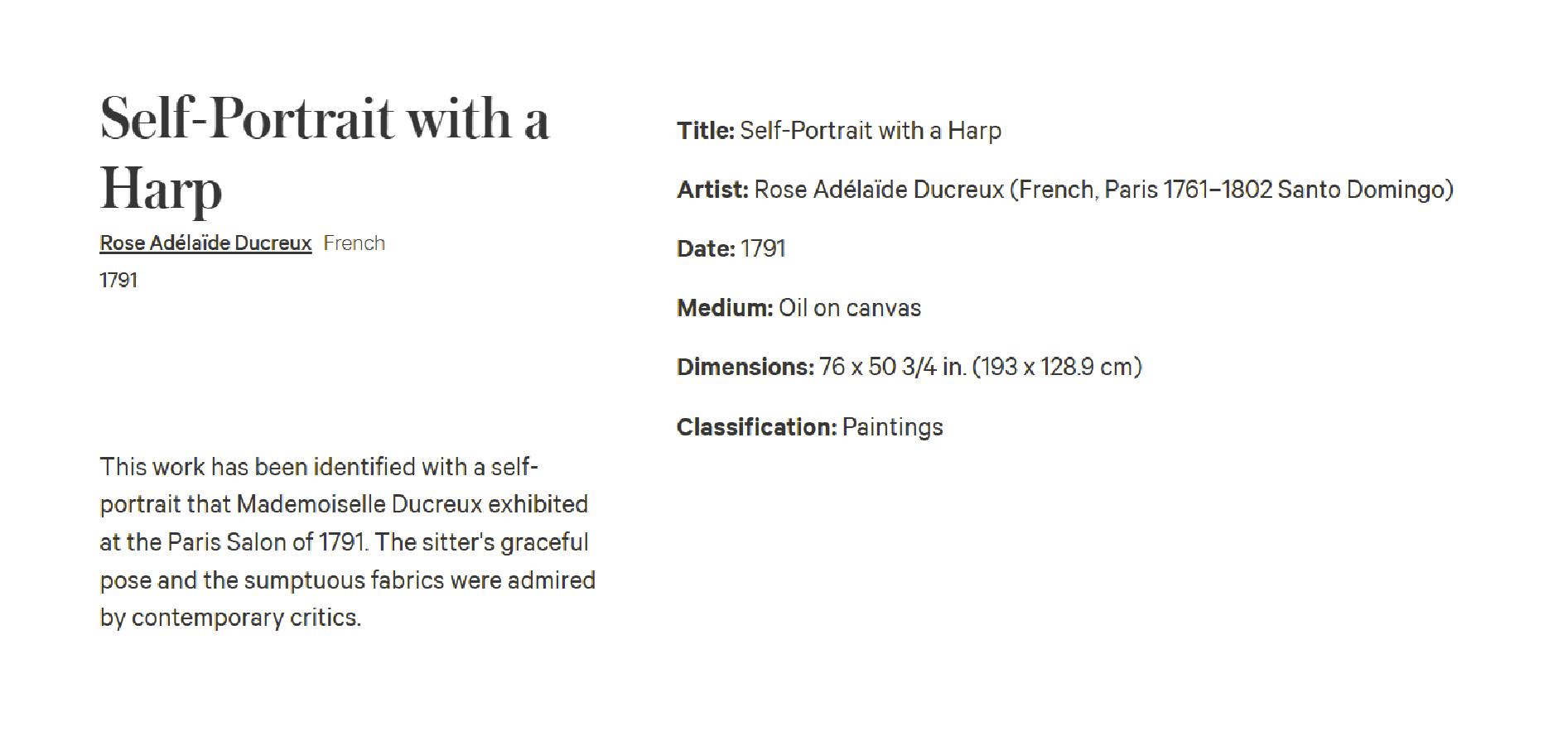Click the Artist: label
This screenshot has height=755, width=1568.
point(713,190)
